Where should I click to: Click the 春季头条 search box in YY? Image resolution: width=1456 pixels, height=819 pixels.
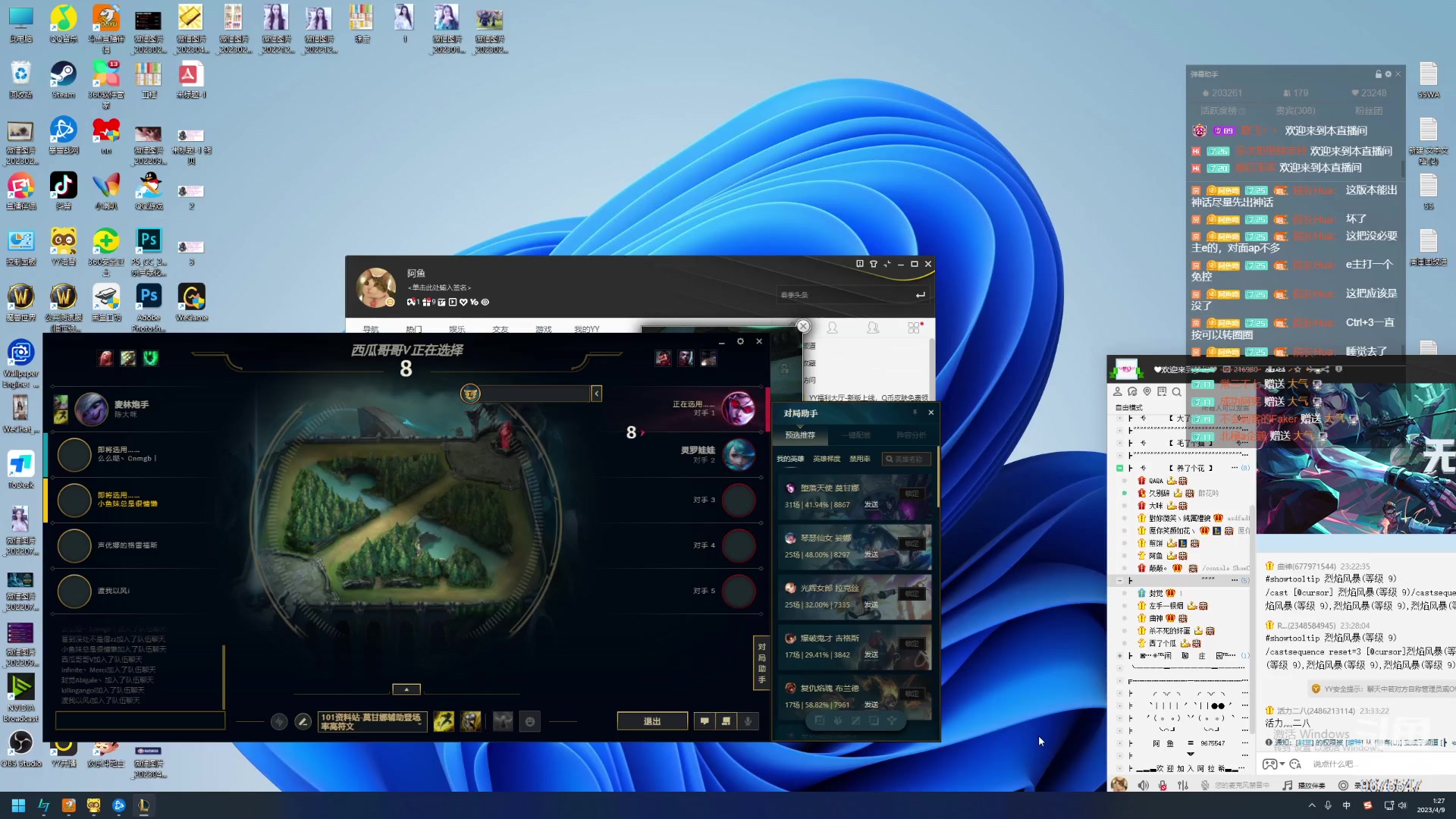[852, 294]
